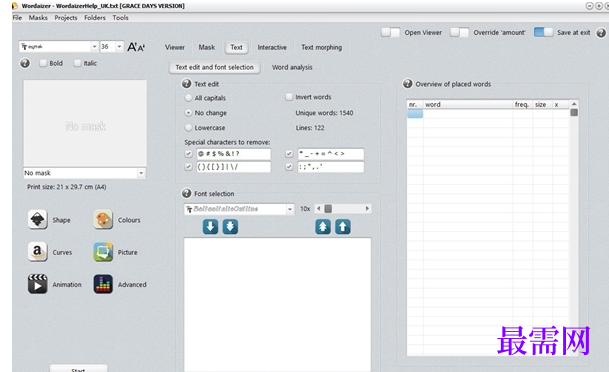Click the @ # $ % special characters field
Image resolution: width=609 pixels, height=372 pixels.
(x=233, y=154)
